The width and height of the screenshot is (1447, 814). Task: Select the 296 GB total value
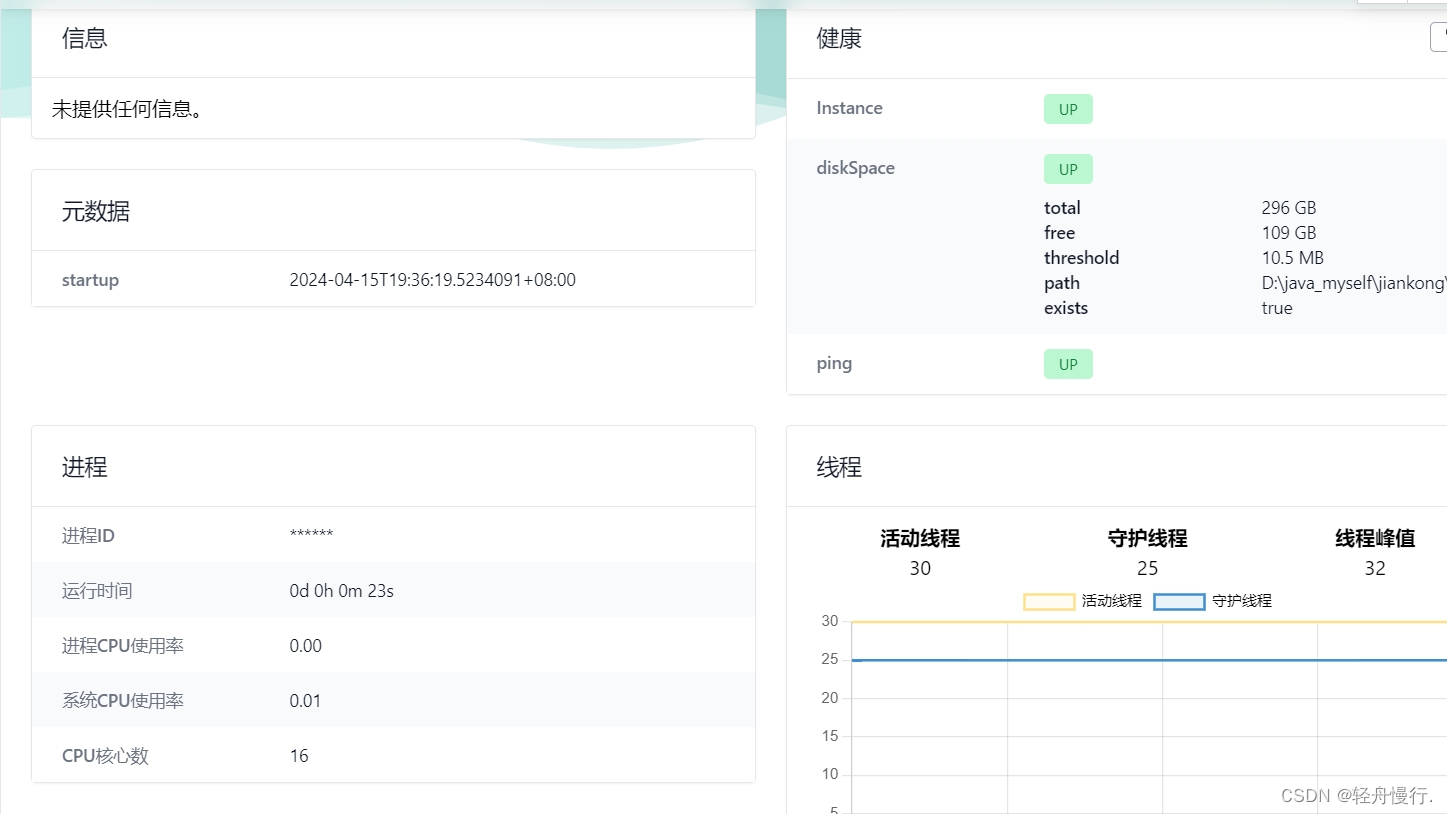1289,208
